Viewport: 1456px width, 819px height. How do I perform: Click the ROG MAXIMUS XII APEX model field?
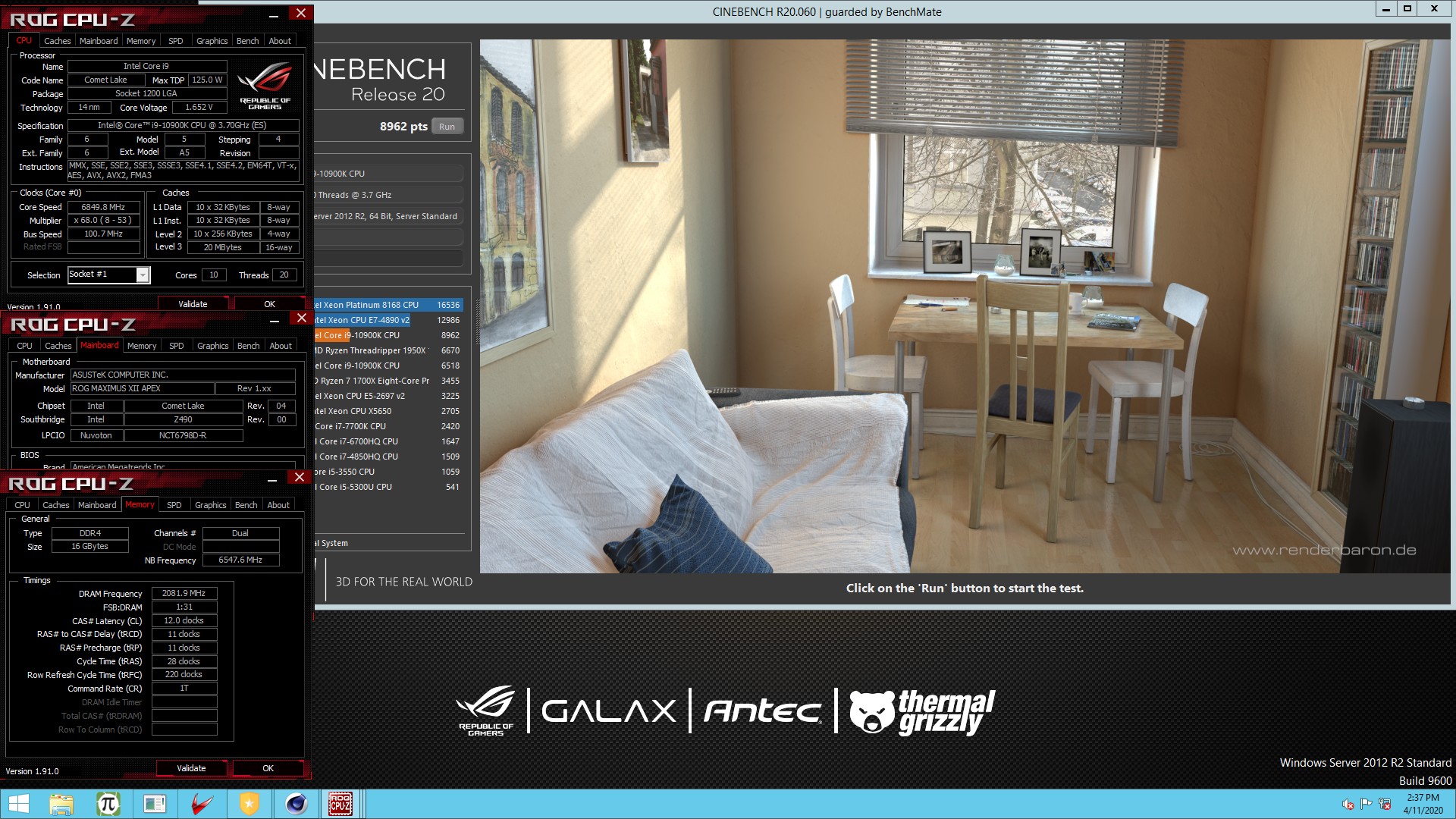point(142,389)
